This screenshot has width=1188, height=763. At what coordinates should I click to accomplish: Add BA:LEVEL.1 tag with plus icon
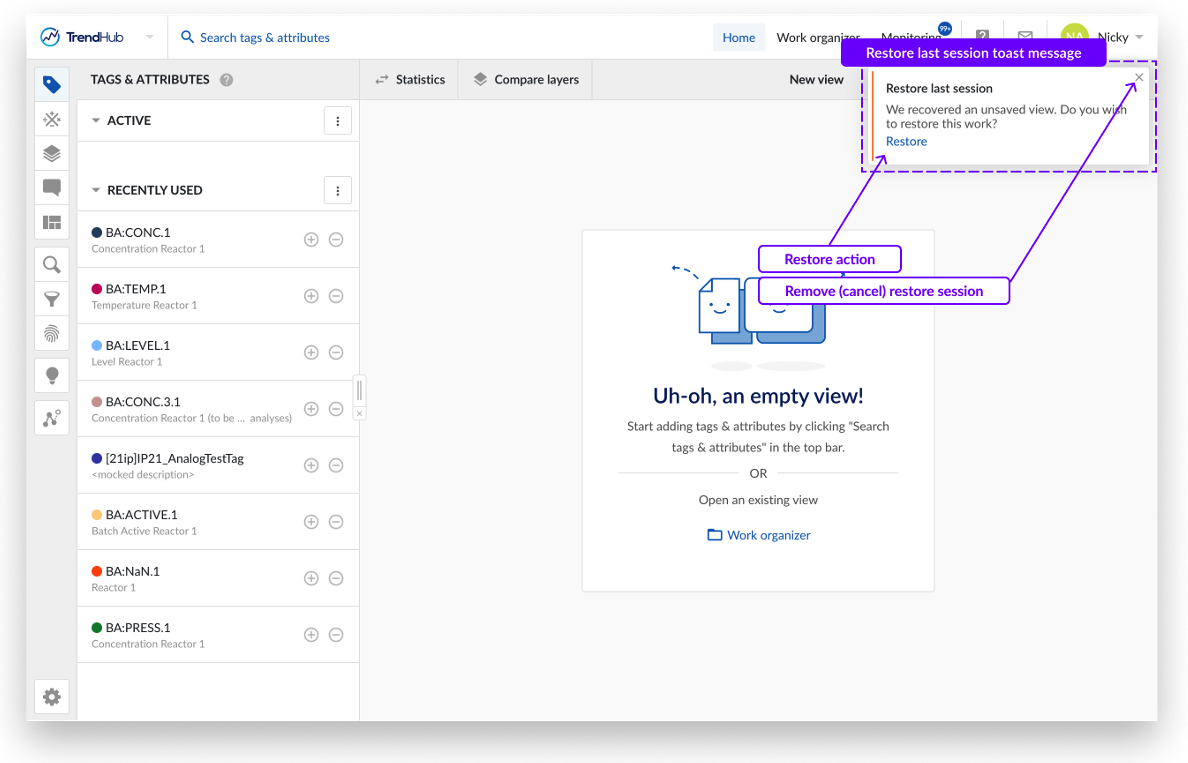[311, 353]
